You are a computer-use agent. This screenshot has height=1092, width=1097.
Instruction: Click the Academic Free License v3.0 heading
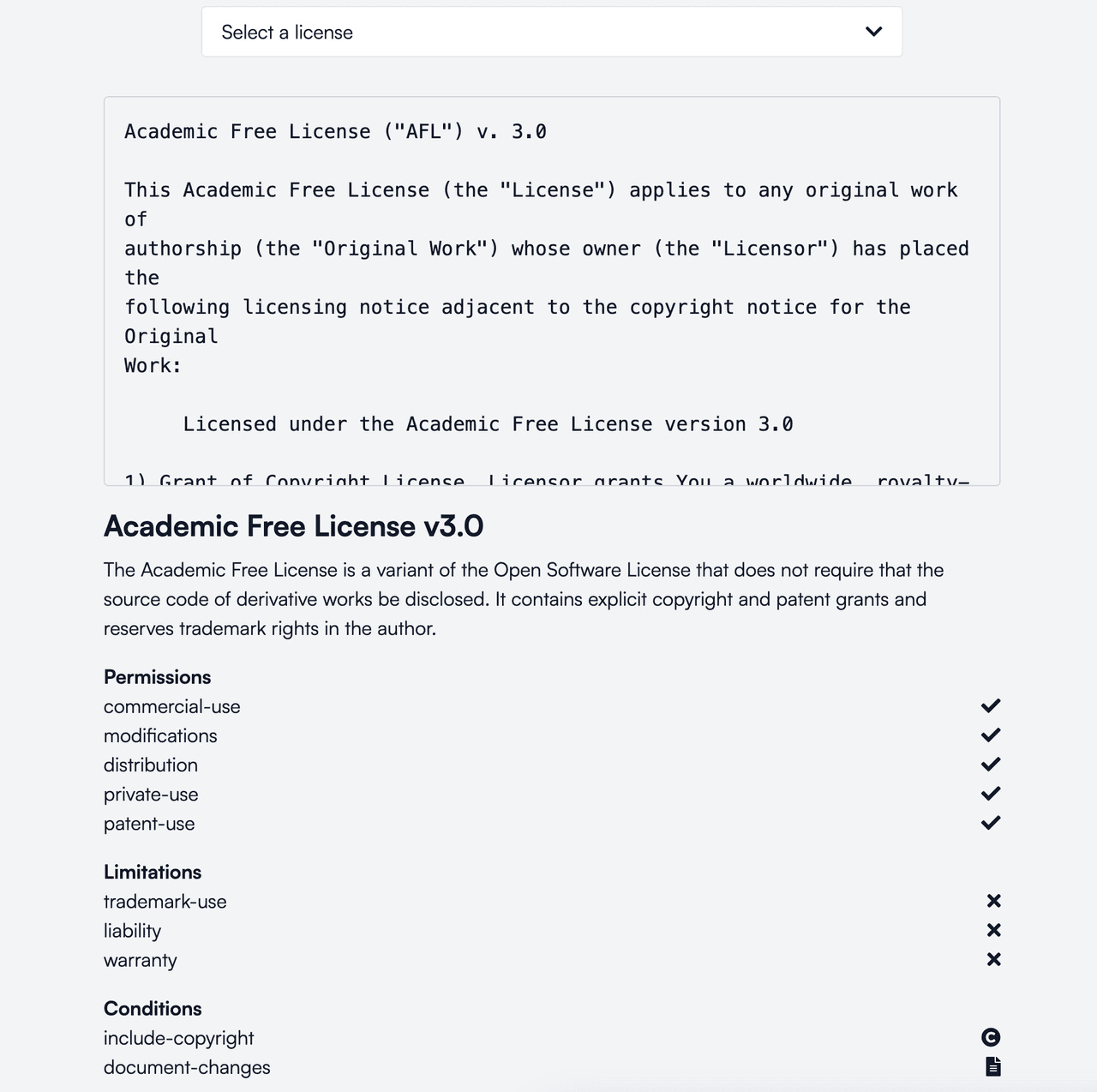pos(293,526)
